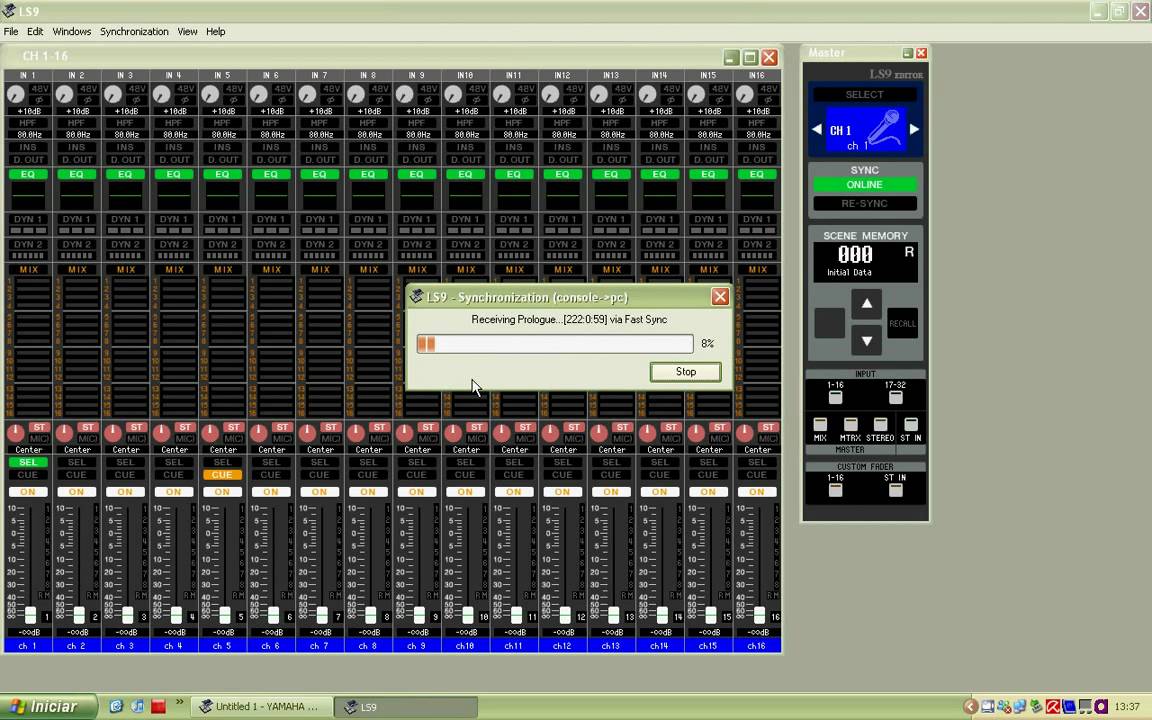Close the Synchronization dialog
The width and height of the screenshot is (1152, 720).
(720, 296)
